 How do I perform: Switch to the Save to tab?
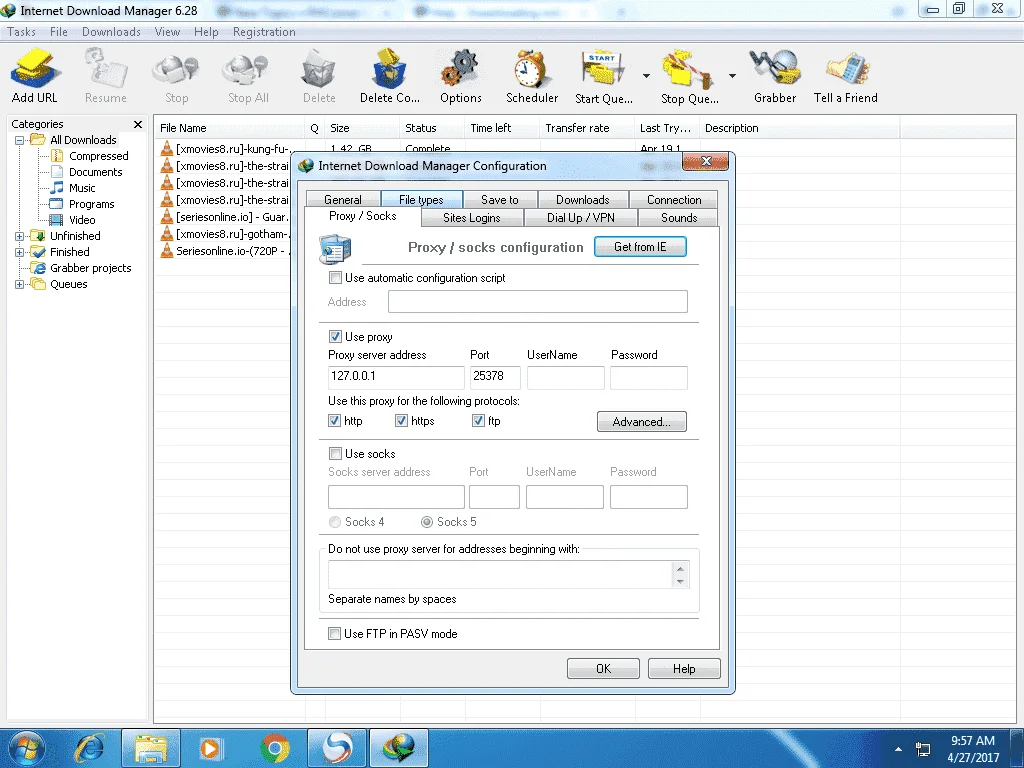tap(500, 199)
